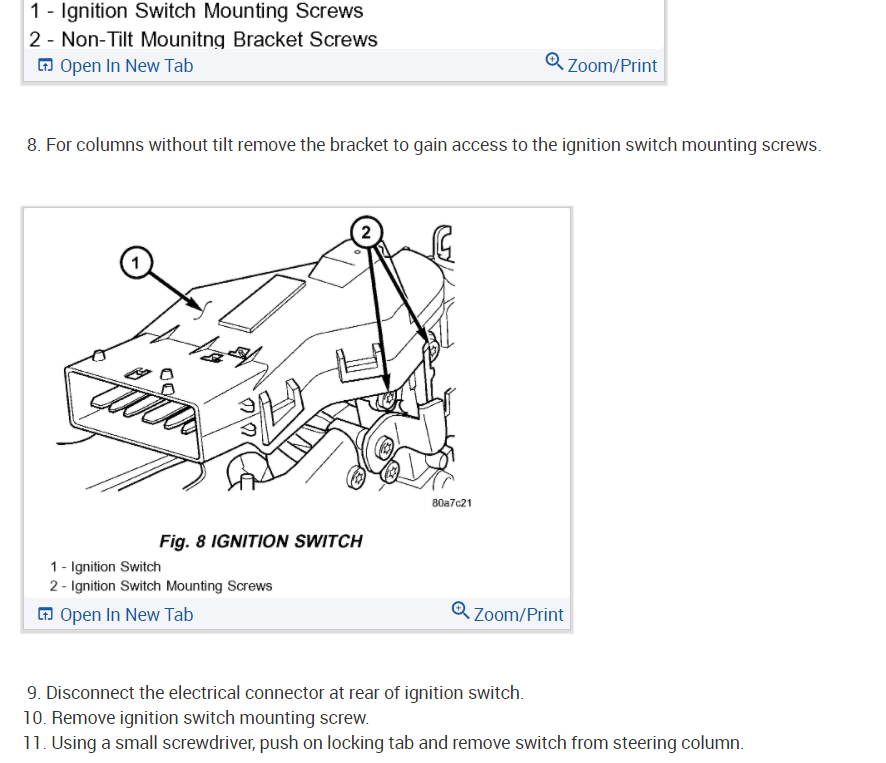Click legend line 2 under the Fig. 8 caption
886x763 pixels.
tap(161, 586)
